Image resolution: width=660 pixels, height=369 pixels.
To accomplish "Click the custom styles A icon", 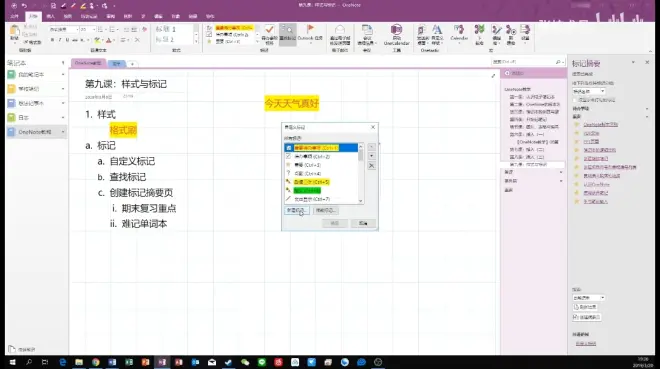I will point(437,35).
